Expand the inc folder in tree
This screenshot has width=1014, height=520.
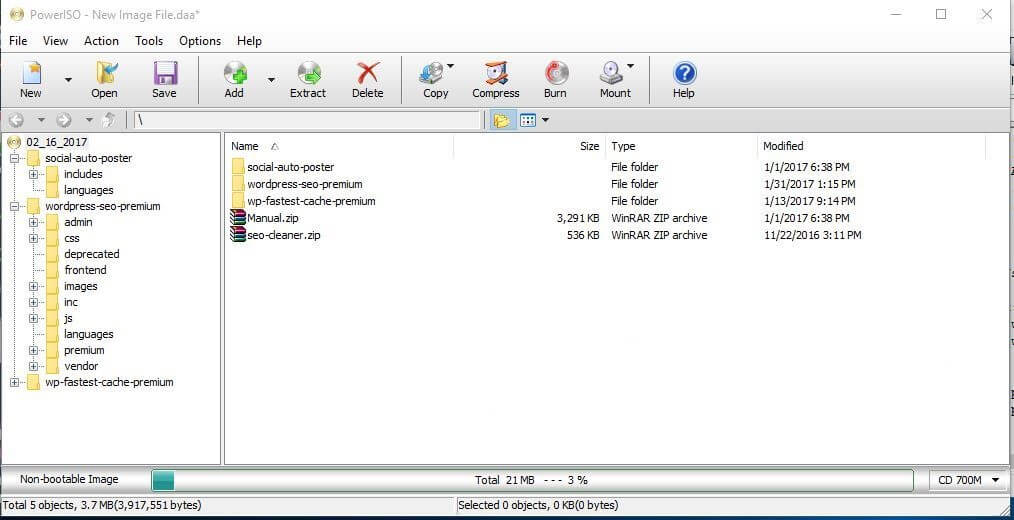click(x=33, y=302)
